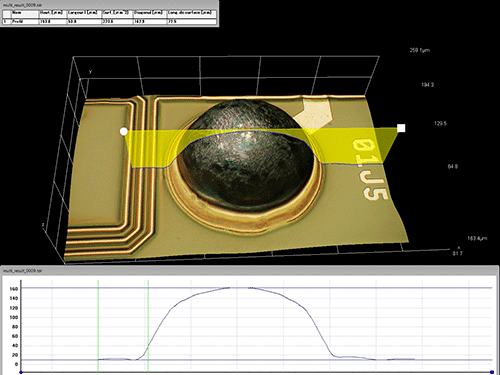Click the Nom column header
500x375 pixels.
(x=25, y=13)
